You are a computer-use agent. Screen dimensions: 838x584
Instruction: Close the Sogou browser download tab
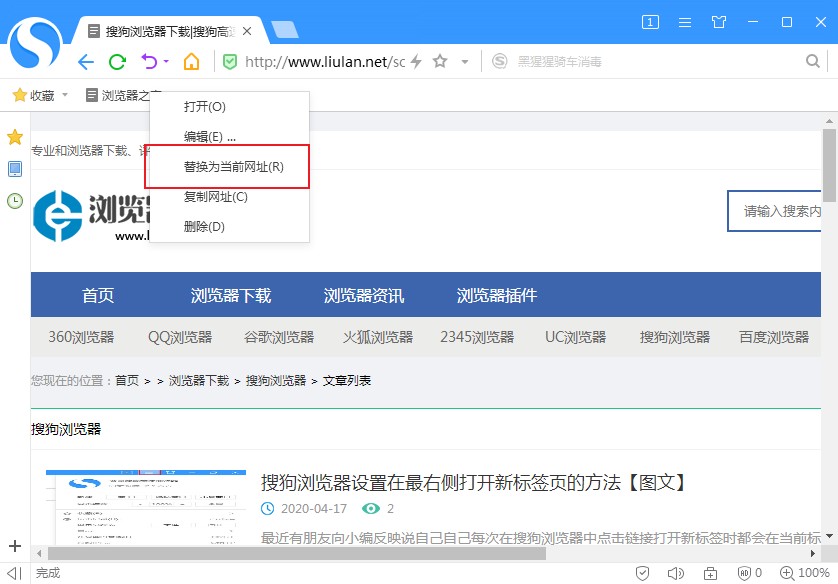(x=247, y=32)
